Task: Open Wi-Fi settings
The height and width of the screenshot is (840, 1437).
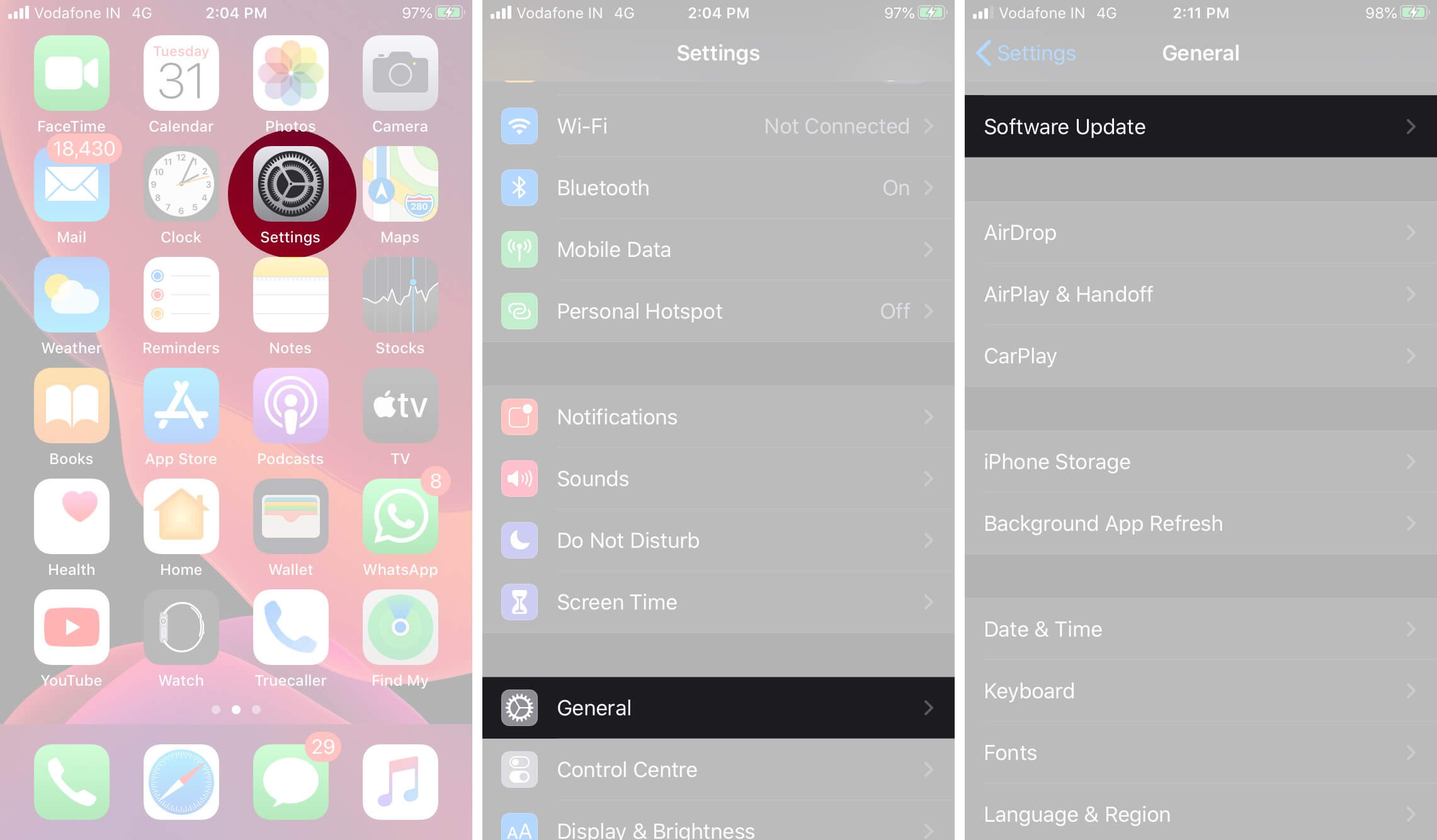Action: click(718, 124)
